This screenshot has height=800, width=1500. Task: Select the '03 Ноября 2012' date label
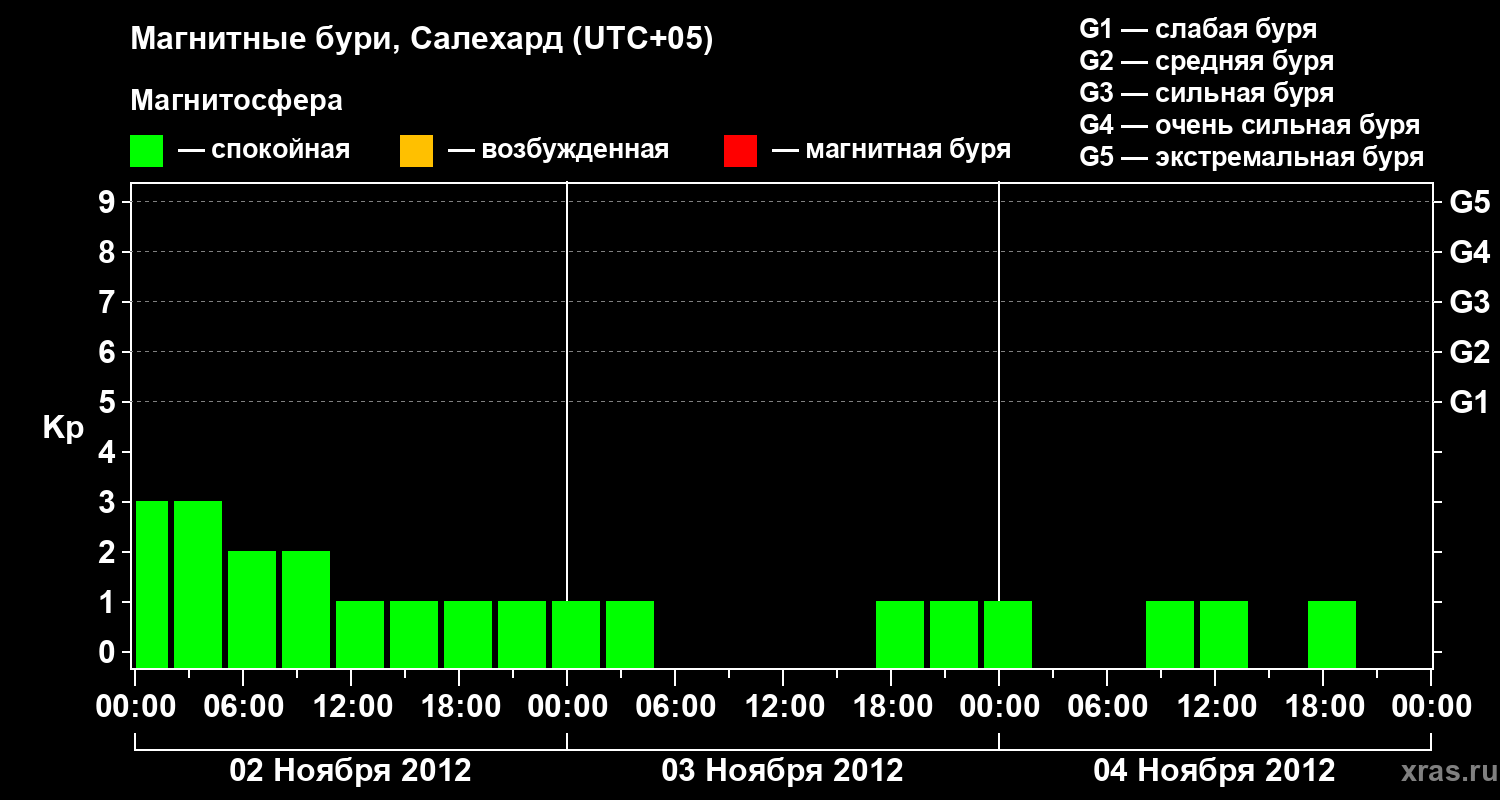coord(782,771)
